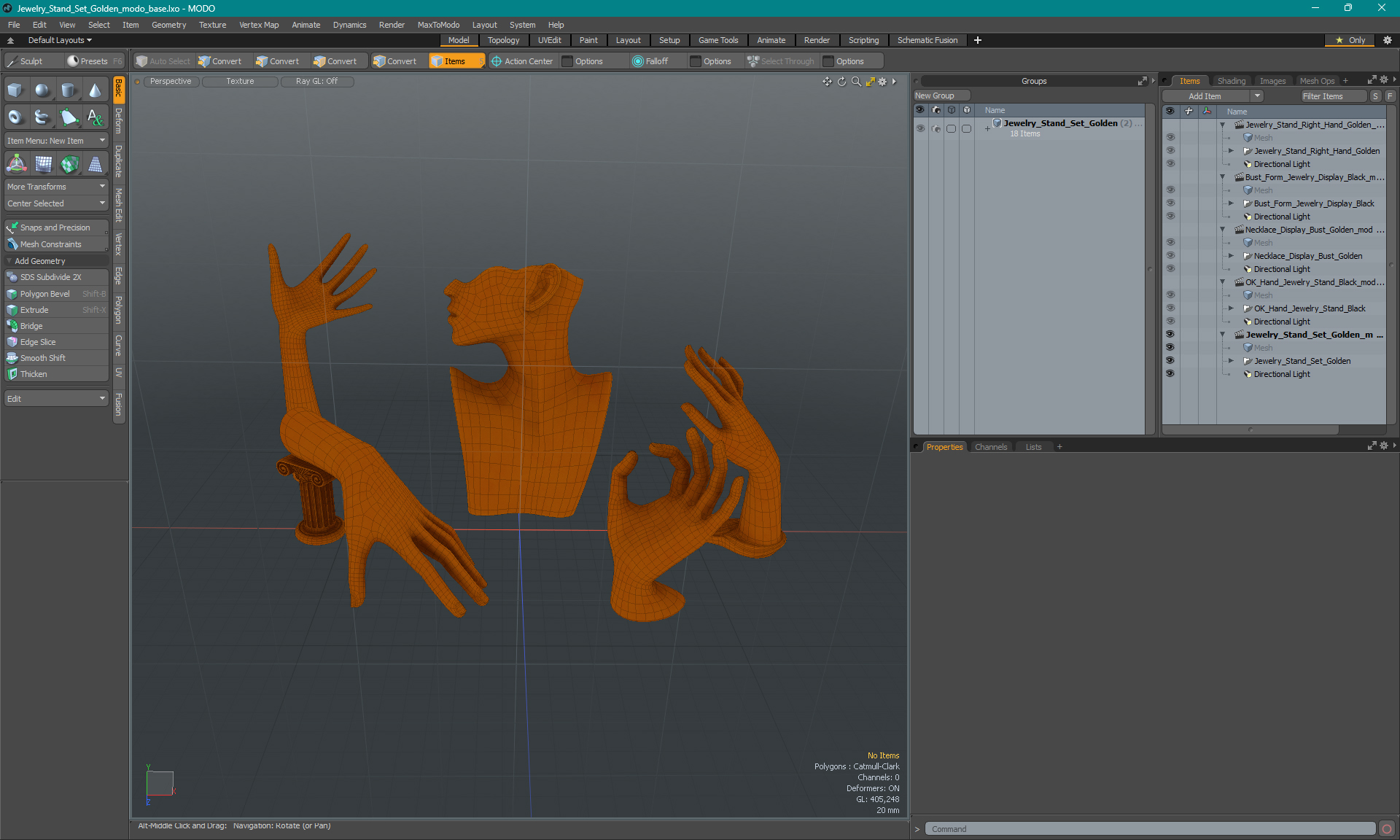Click the Perspective view selector
This screenshot has height=840, width=1400.
pos(171,82)
